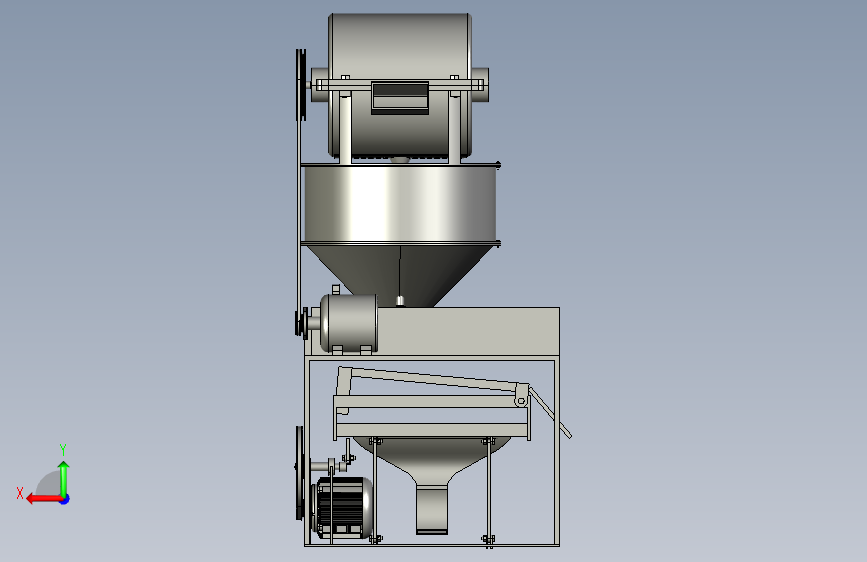Select the black finned electric motor at bottom
Viewport: 867px width, 562px height.
(x=343, y=508)
